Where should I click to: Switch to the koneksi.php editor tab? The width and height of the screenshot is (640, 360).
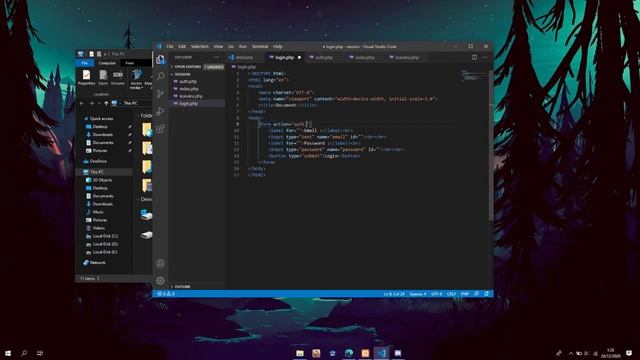coord(407,58)
